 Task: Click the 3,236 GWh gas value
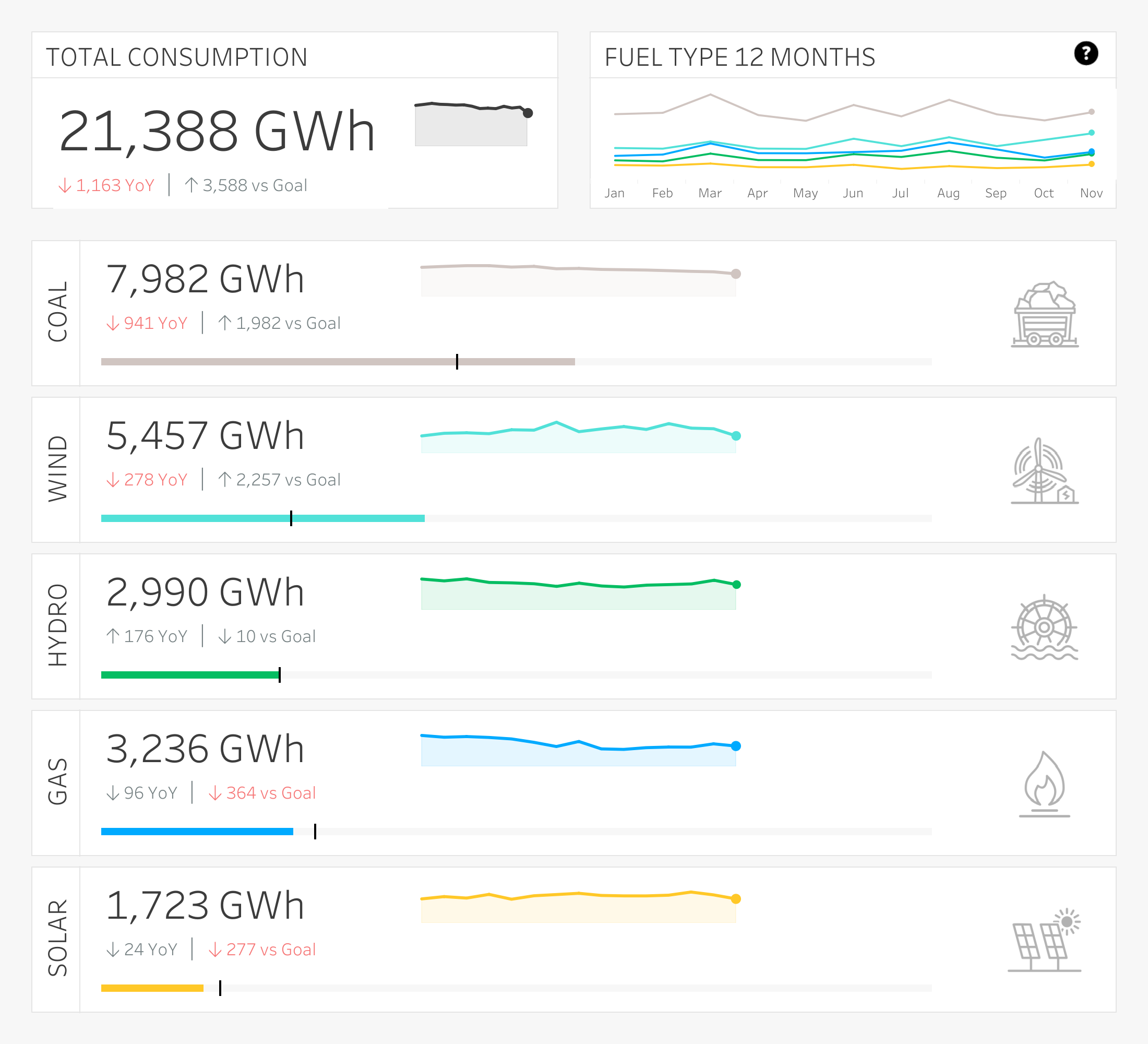point(205,750)
